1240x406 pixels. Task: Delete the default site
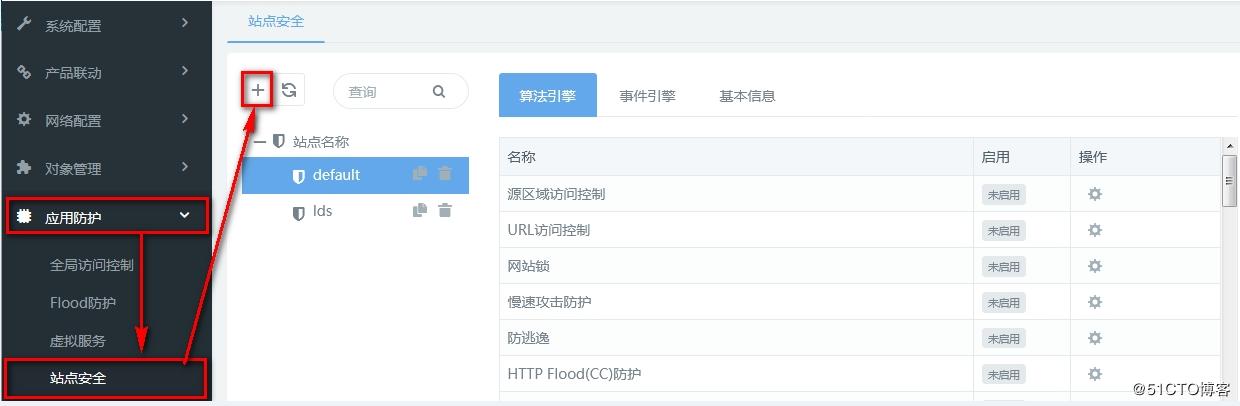pyautogui.click(x=445, y=174)
